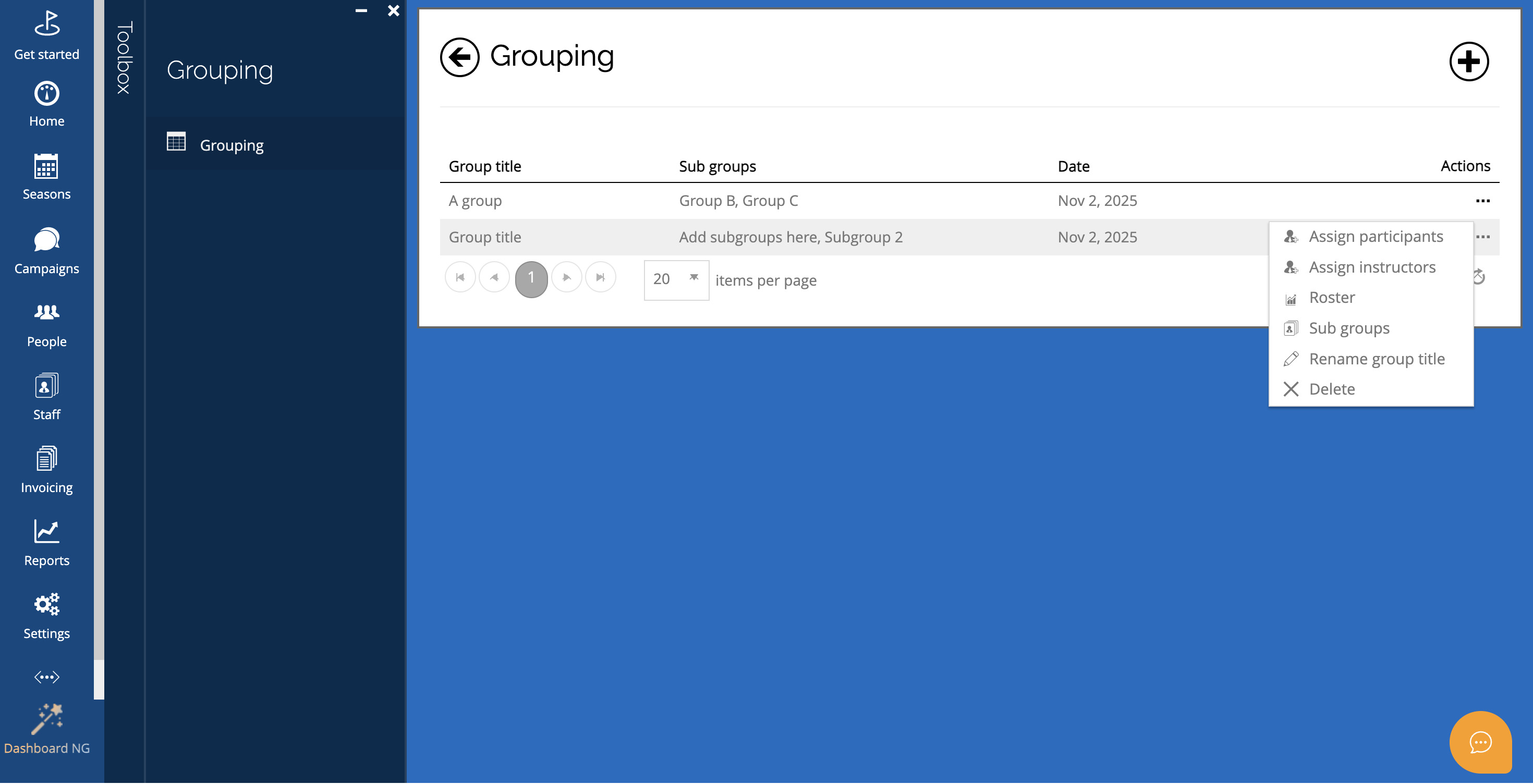This screenshot has height=784, width=1533.
Task: Open Settings gears icon
Action: pos(46,616)
